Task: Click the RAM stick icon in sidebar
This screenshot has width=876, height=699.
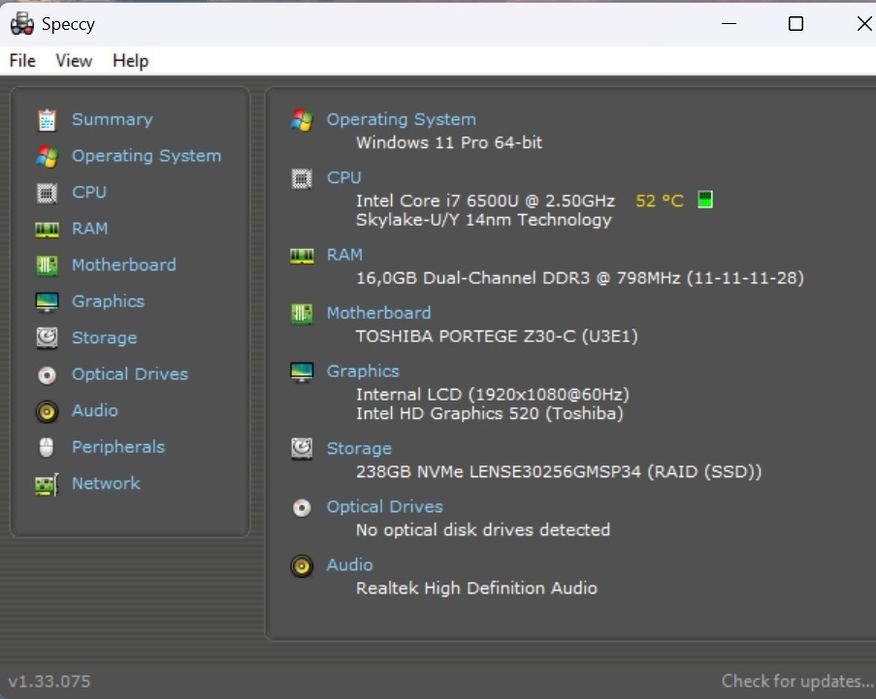Action: [47, 229]
